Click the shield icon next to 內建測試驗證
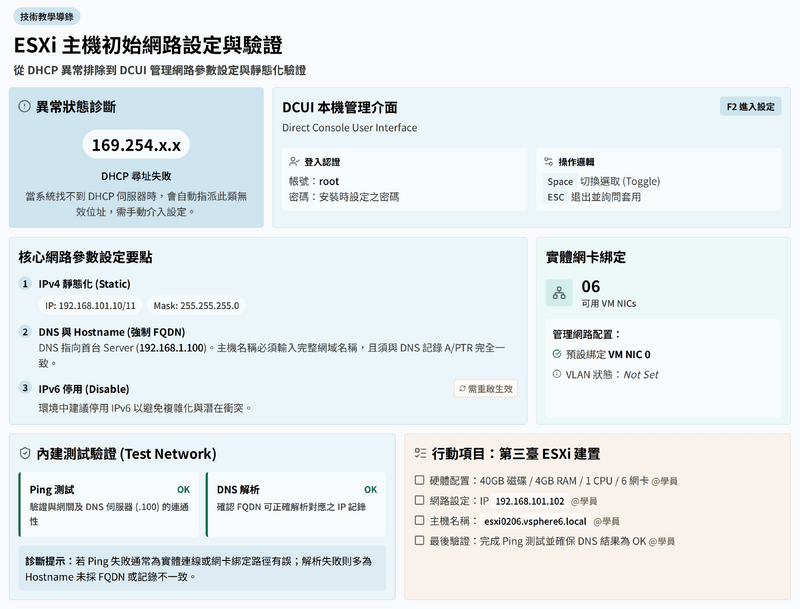800x609 pixels. pyautogui.click(x=25, y=454)
